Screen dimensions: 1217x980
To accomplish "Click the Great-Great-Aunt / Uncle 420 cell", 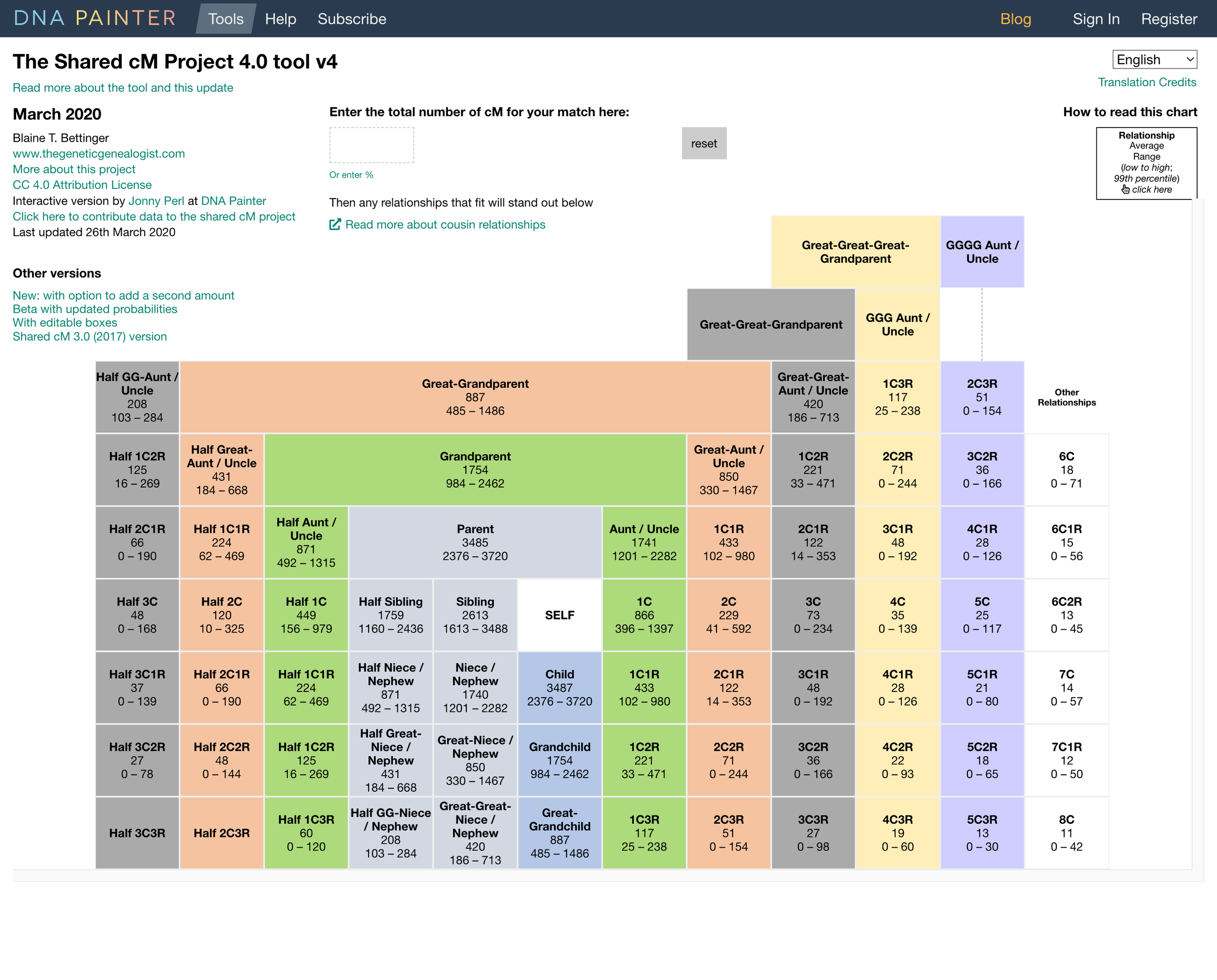I will (813, 398).
